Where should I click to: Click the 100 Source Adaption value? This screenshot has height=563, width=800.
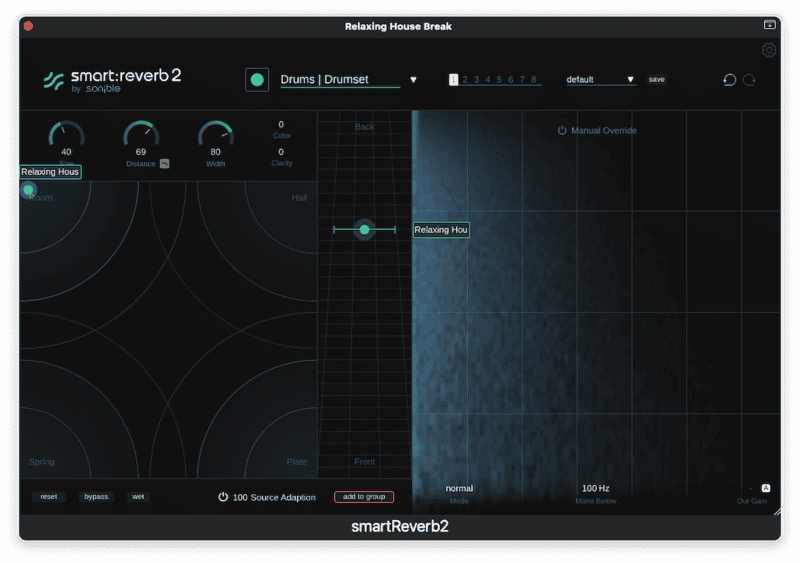pos(240,497)
